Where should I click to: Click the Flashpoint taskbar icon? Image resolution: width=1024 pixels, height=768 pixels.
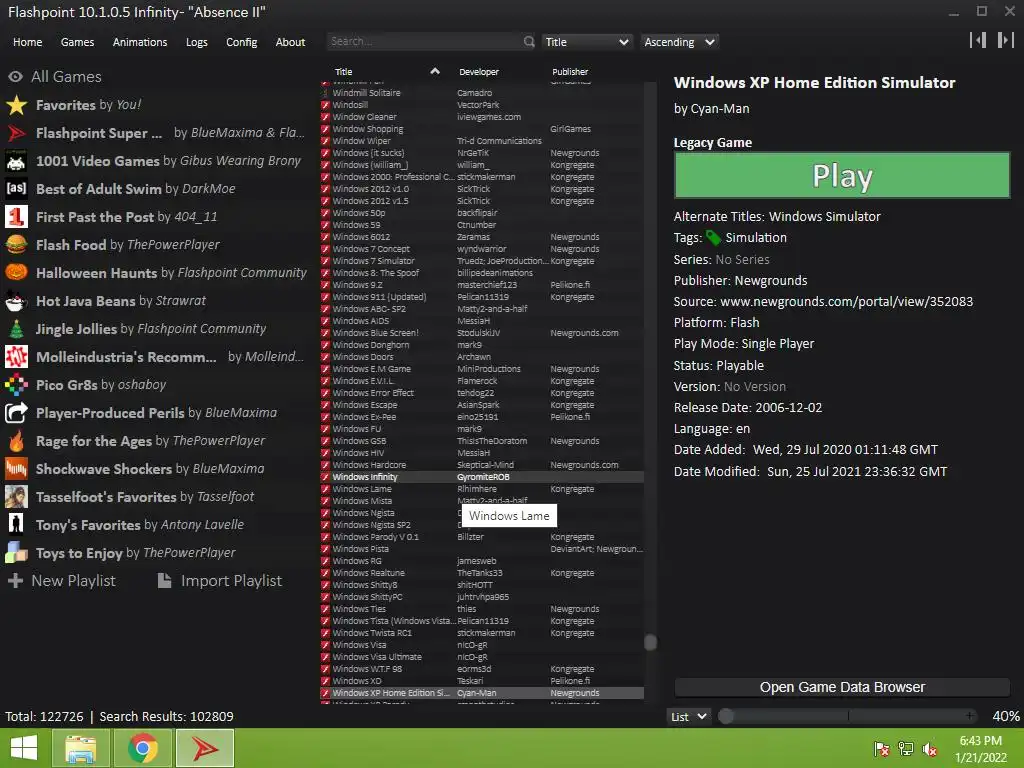click(204, 748)
